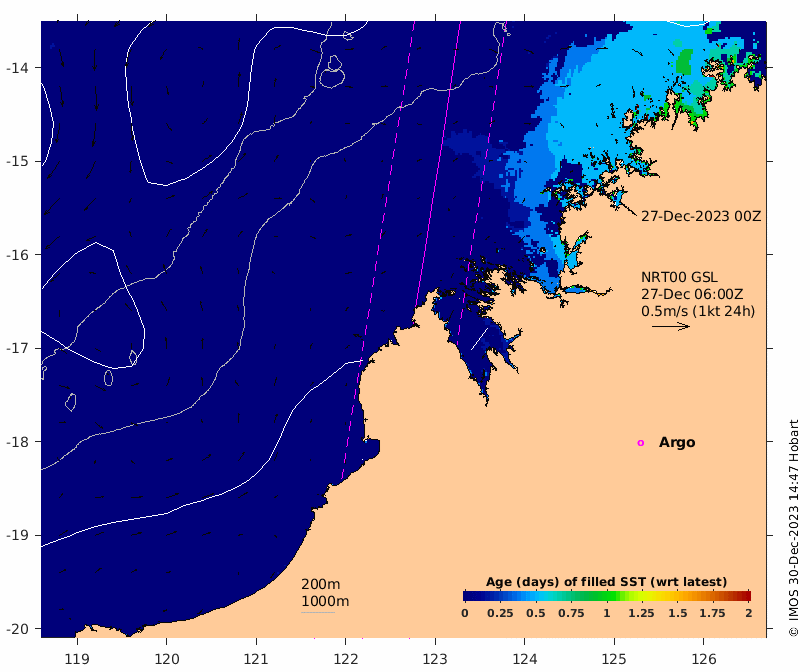Click latitude axis label -19
Viewport: 810px width, 672px height.
tap(17, 535)
